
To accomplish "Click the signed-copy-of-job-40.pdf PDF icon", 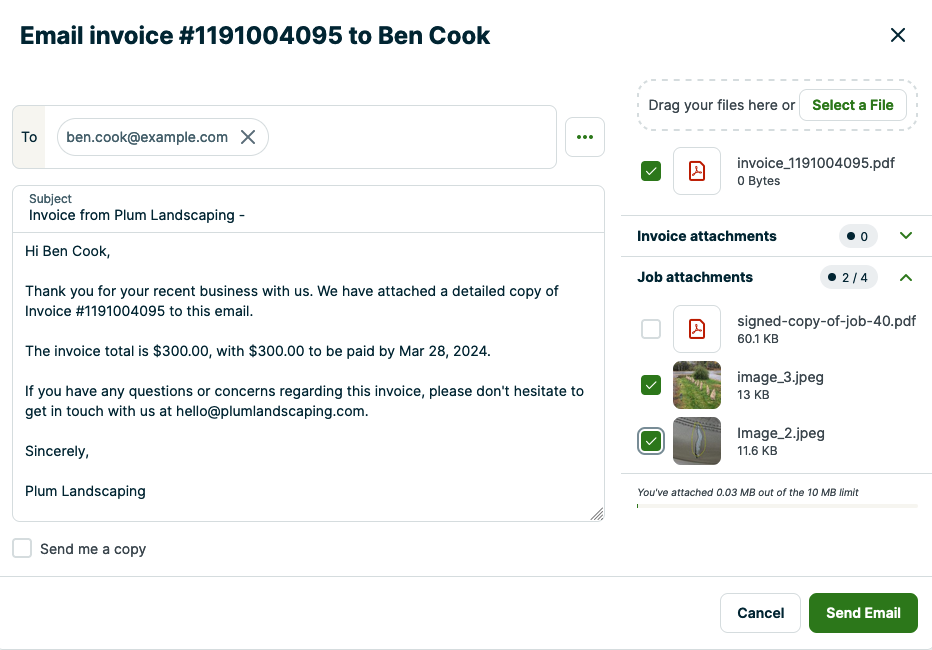I will click(697, 329).
